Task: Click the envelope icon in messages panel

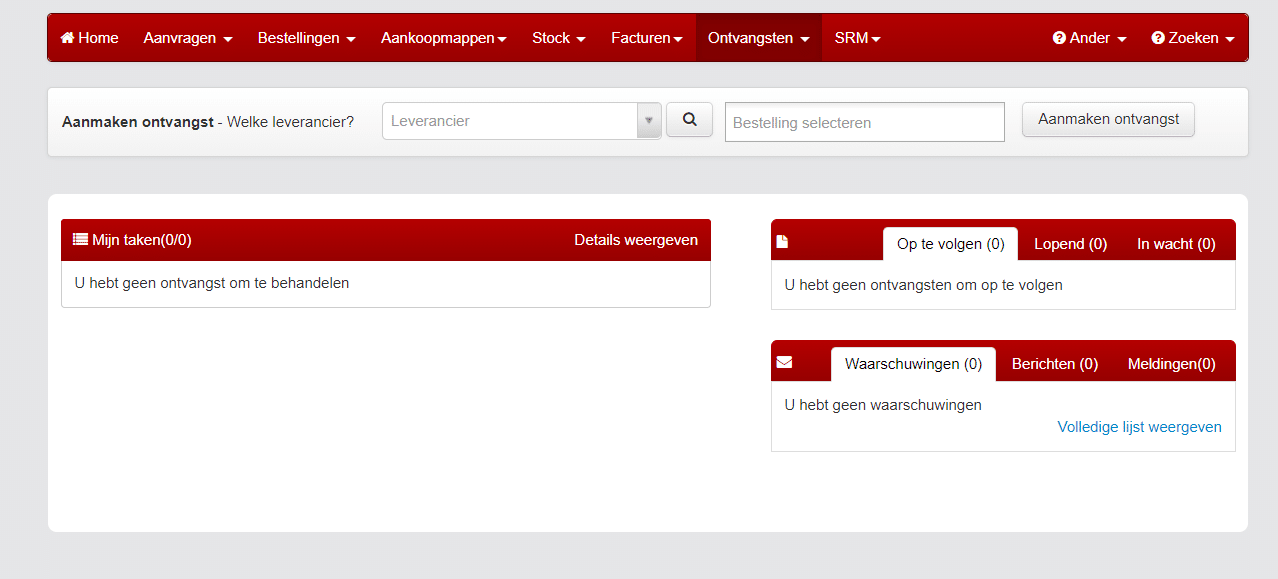Action: [784, 362]
